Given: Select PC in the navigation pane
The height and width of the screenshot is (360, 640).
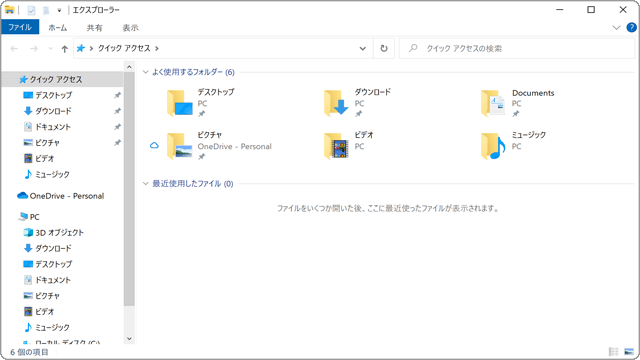Looking at the screenshot, I should [x=34, y=217].
